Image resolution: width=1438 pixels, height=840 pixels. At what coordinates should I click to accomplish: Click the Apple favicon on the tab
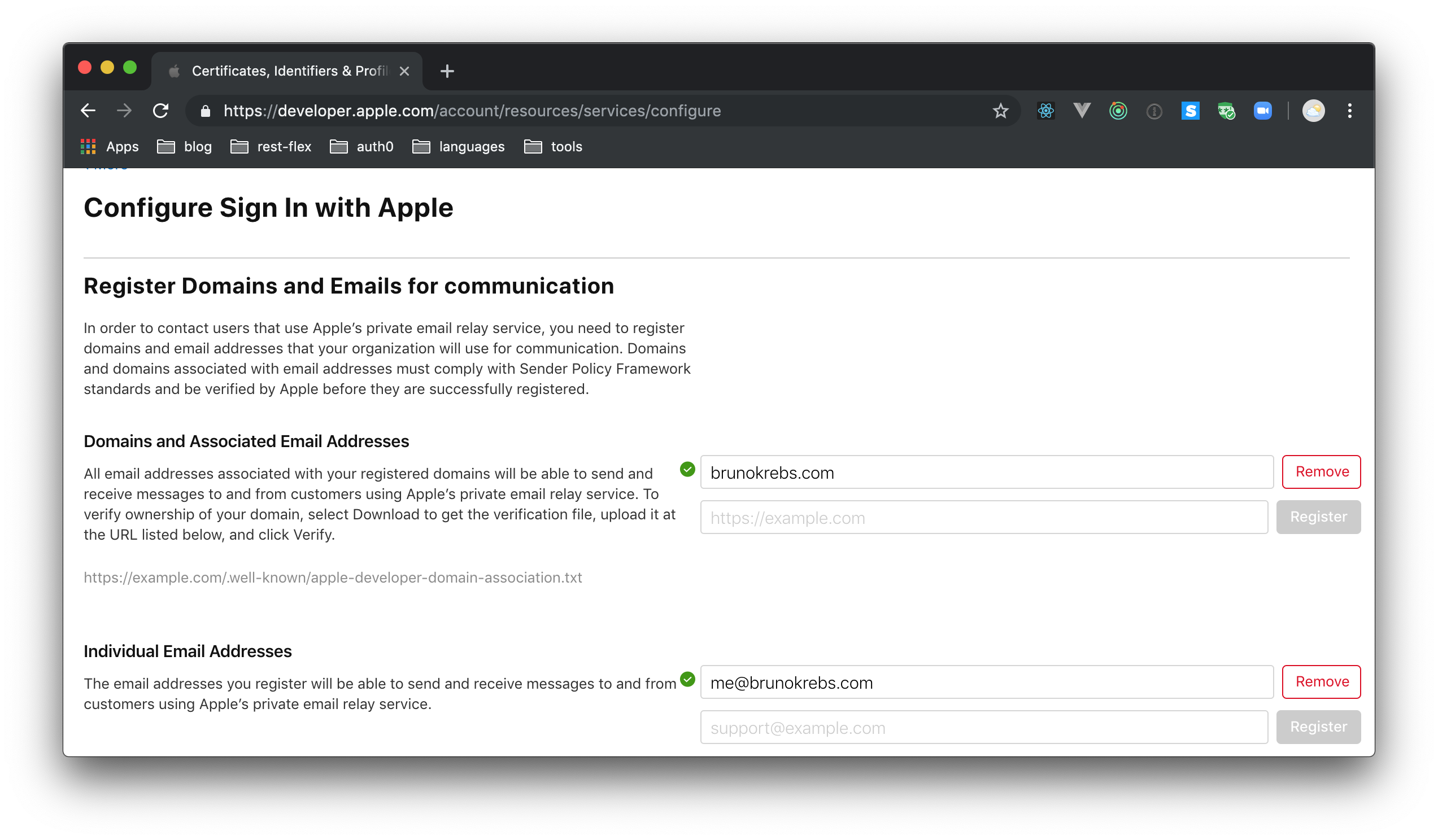click(175, 71)
